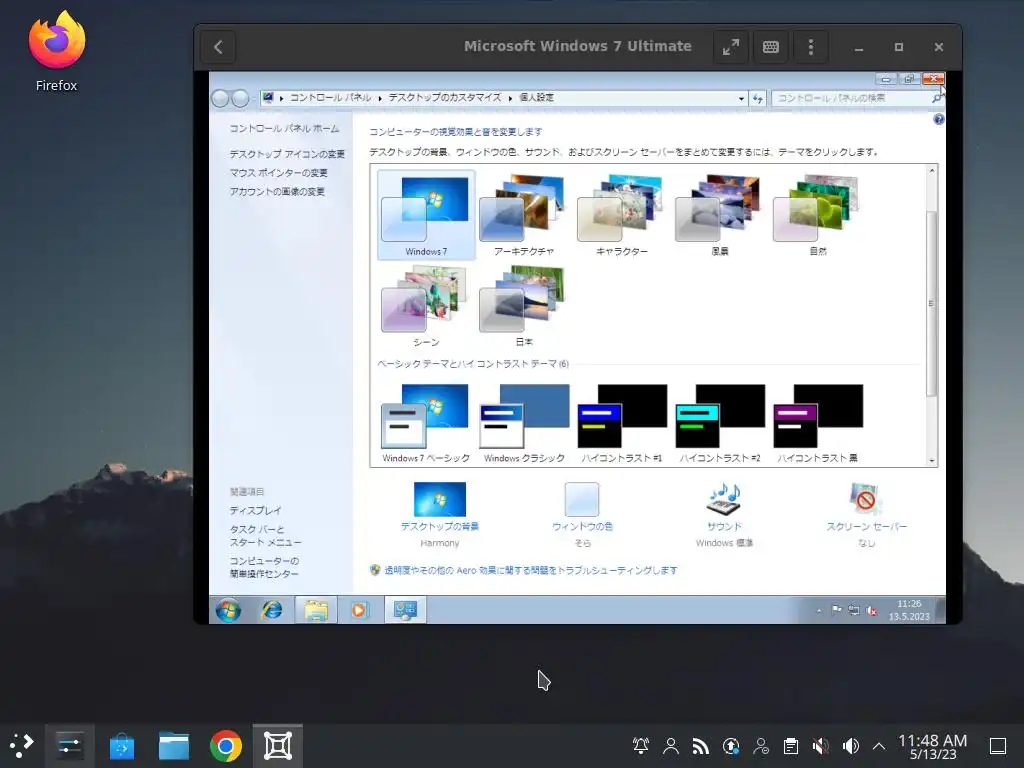Expand the arrow after デスクトップのカスタマイズ breadcrumb
The width and height of the screenshot is (1024, 768).
pyautogui.click(x=511, y=99)
